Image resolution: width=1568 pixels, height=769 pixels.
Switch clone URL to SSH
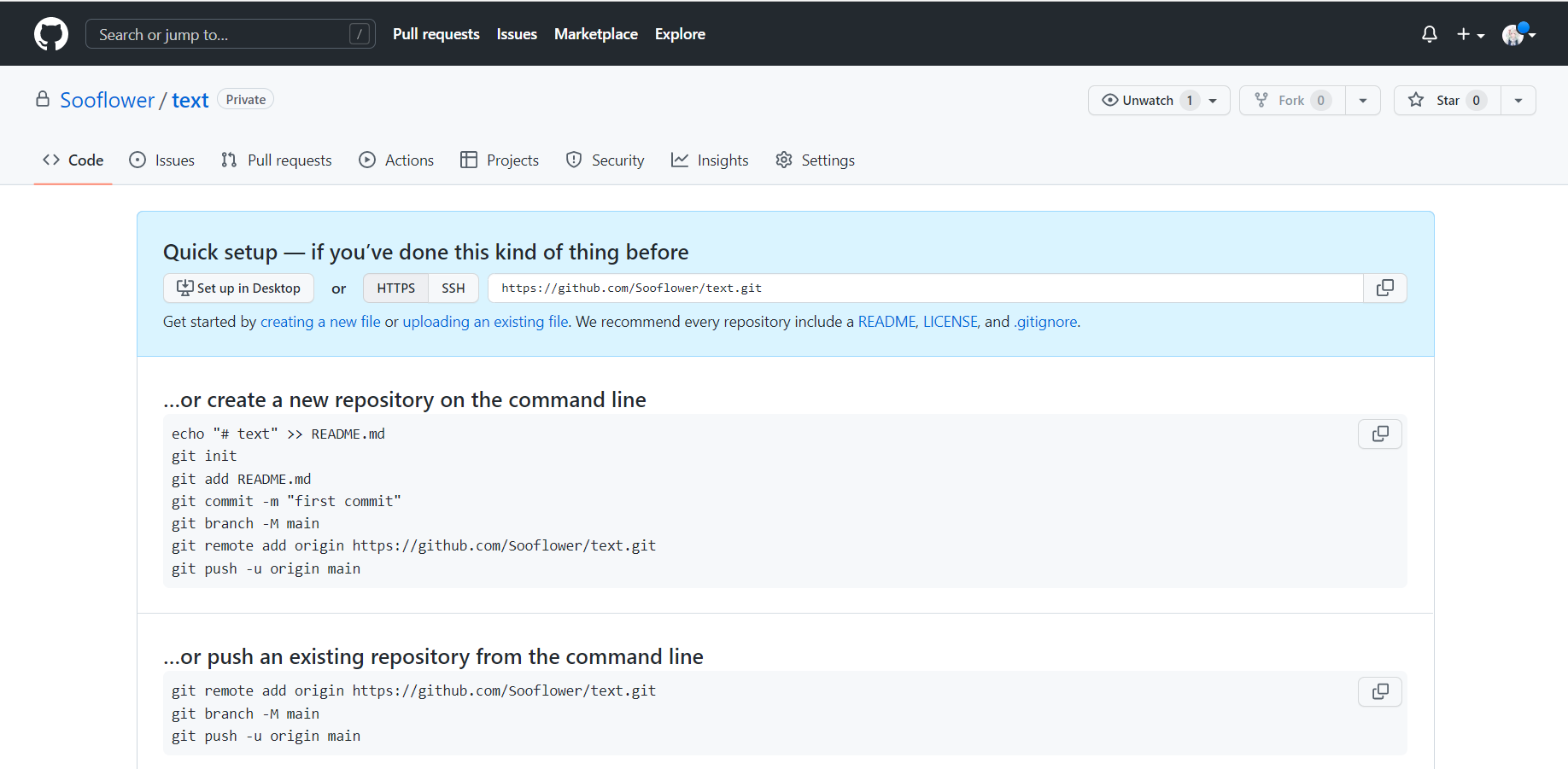point(453,288)
